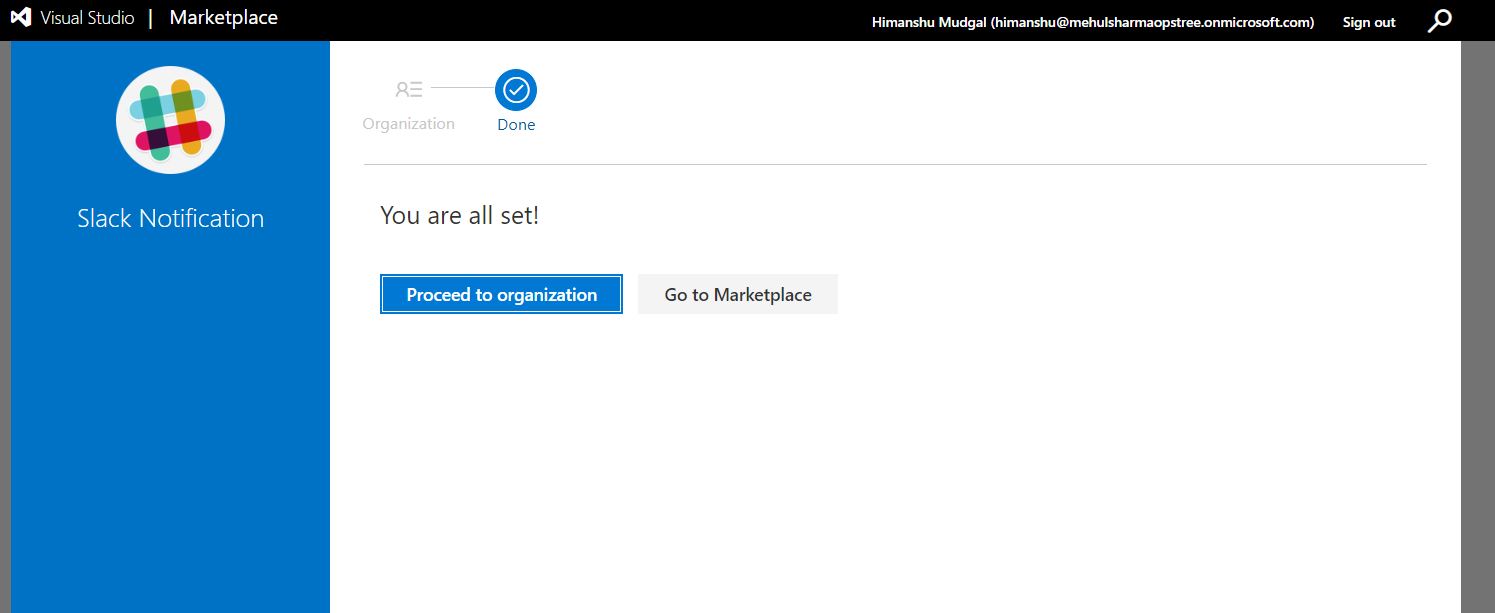
Task: Open the search magnifier icon
Action: [x=1439, y=20]
